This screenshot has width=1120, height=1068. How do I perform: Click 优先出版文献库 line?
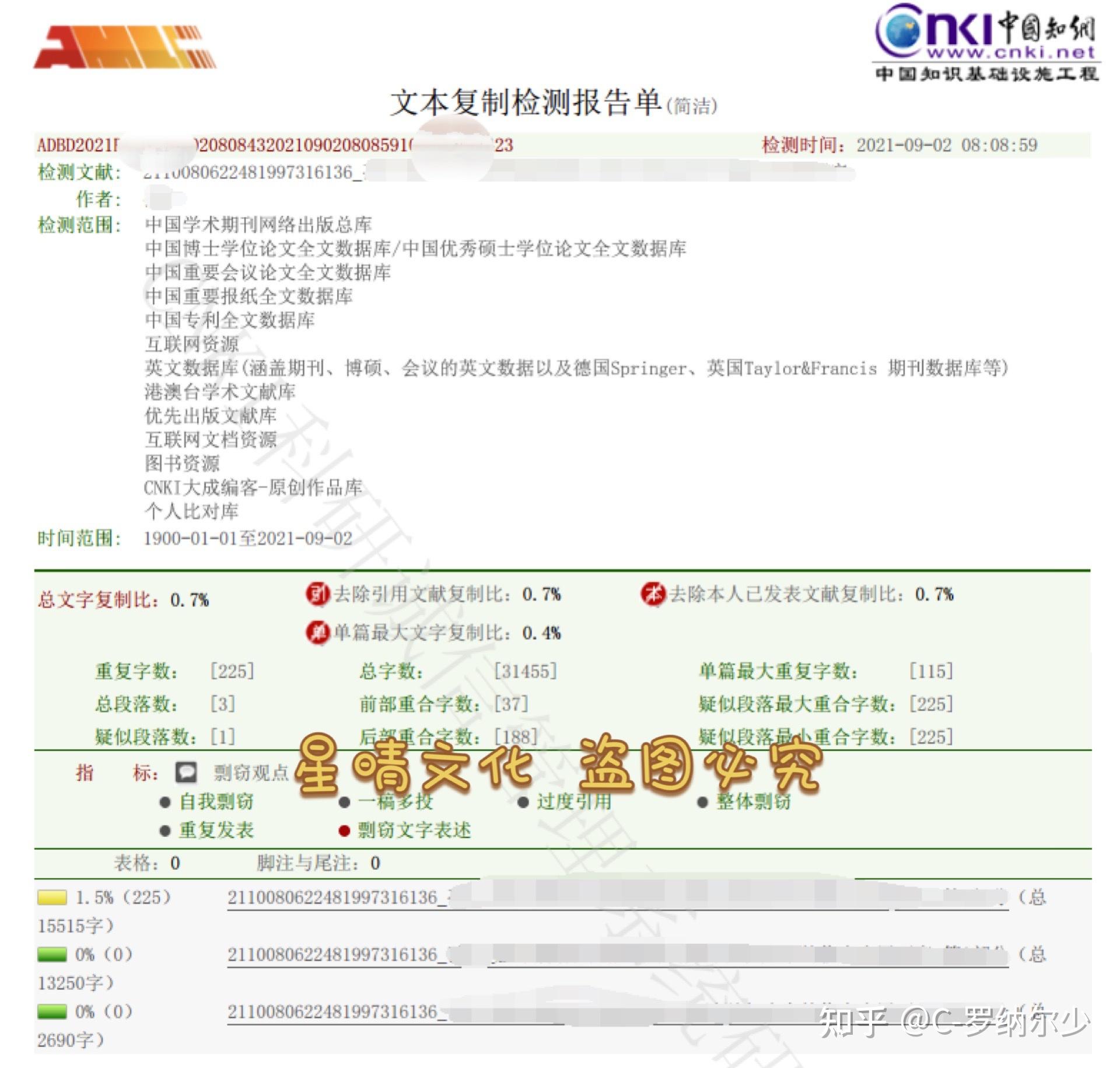(x=211, y=416)
